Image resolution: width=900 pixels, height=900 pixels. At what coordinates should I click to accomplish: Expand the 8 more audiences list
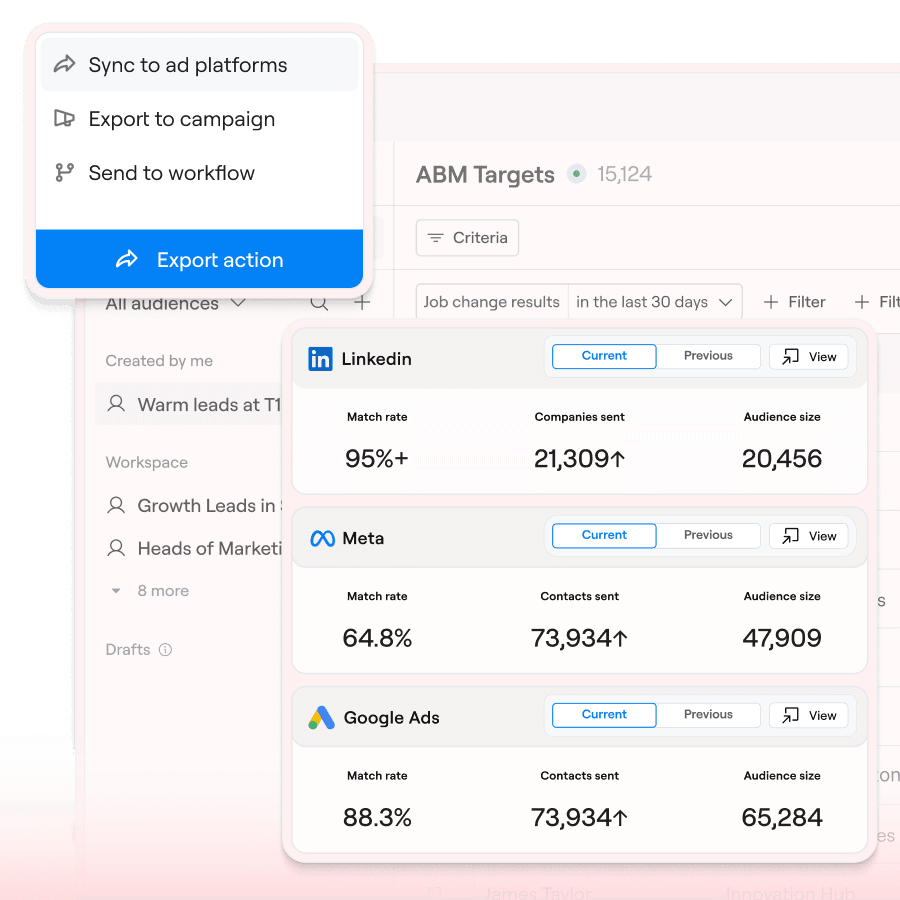150,591
